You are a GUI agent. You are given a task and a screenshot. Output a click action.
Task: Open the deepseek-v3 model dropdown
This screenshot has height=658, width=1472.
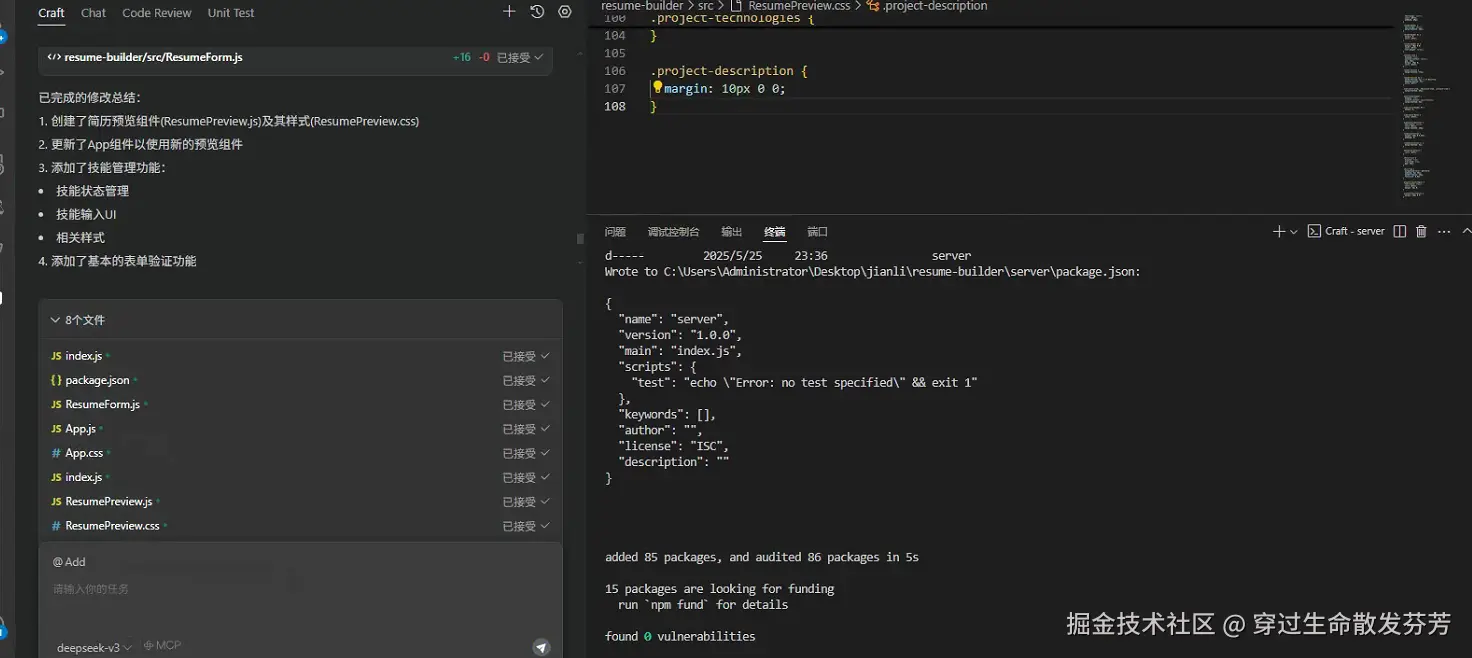94,647
